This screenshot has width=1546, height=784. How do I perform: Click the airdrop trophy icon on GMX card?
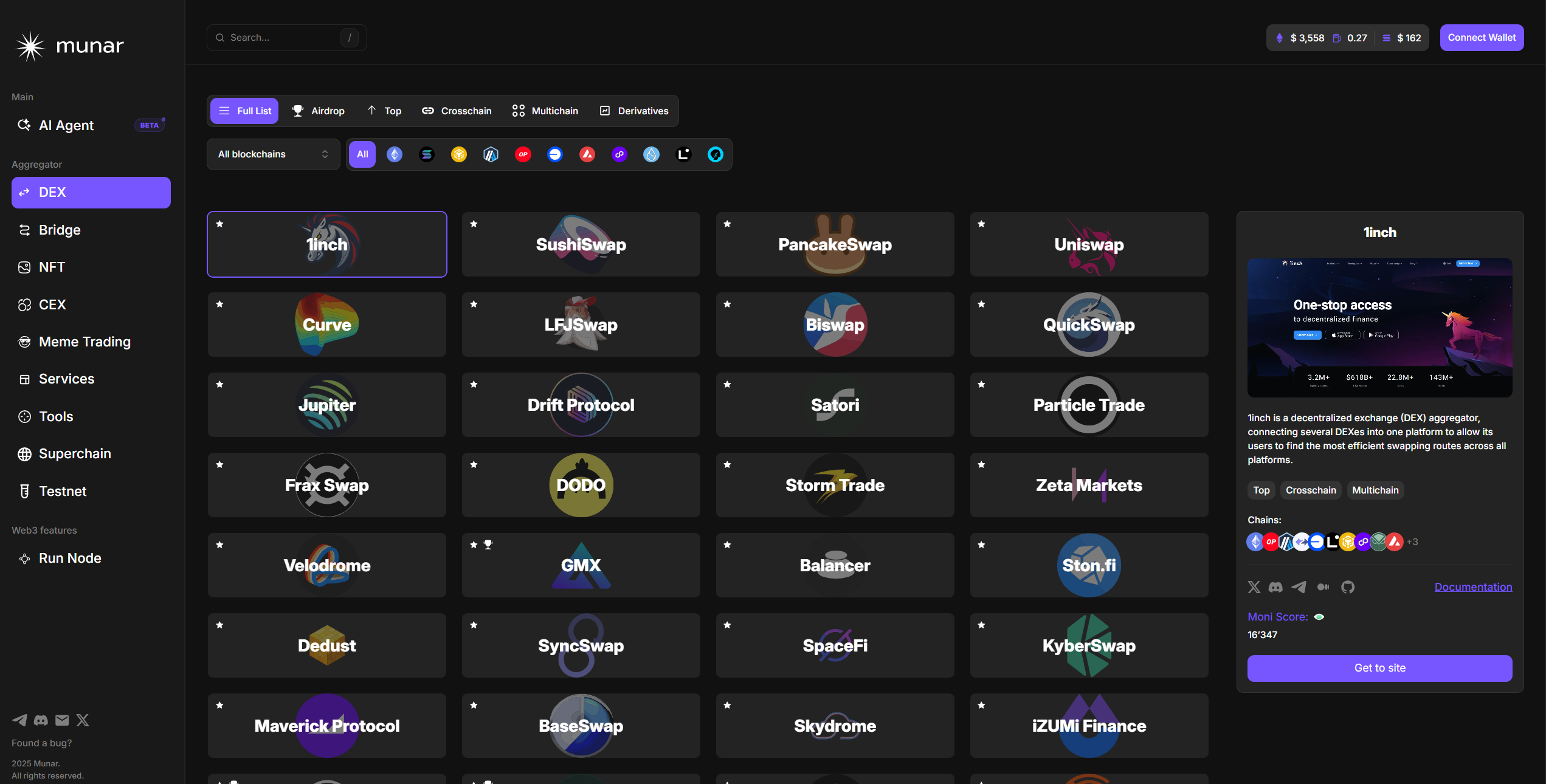click(x=488, y=545)
